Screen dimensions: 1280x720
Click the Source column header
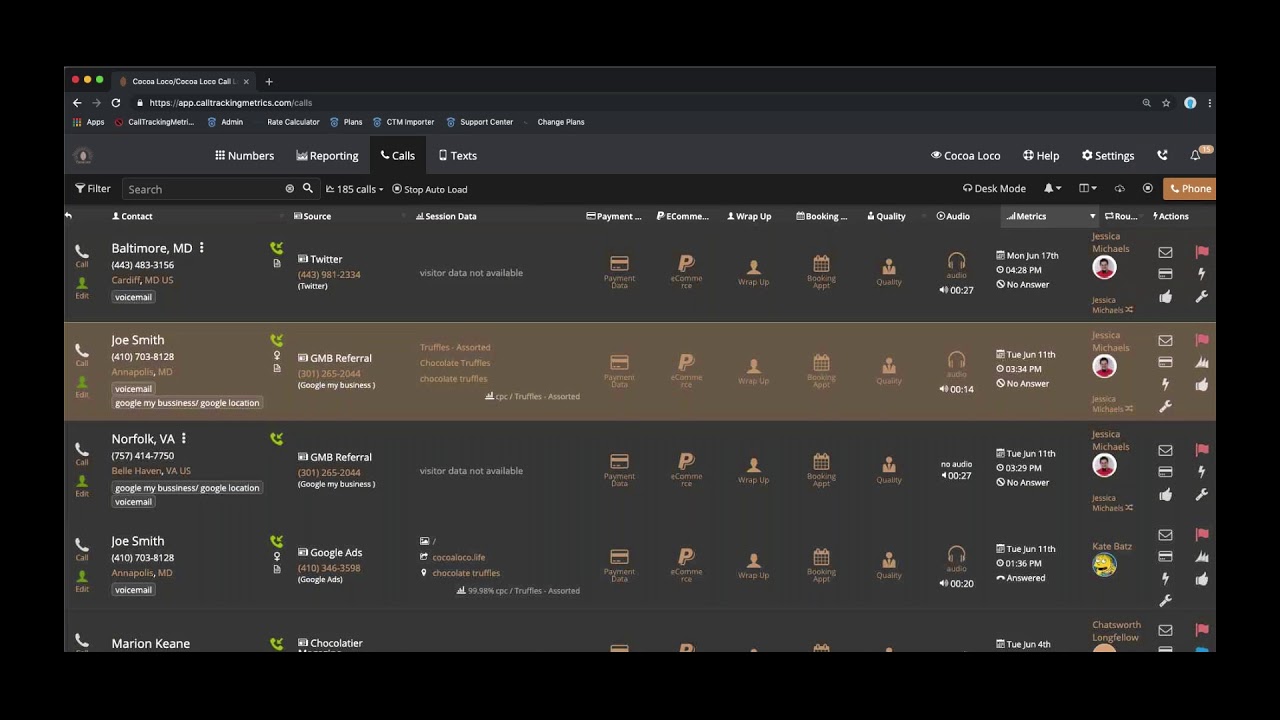312,216
